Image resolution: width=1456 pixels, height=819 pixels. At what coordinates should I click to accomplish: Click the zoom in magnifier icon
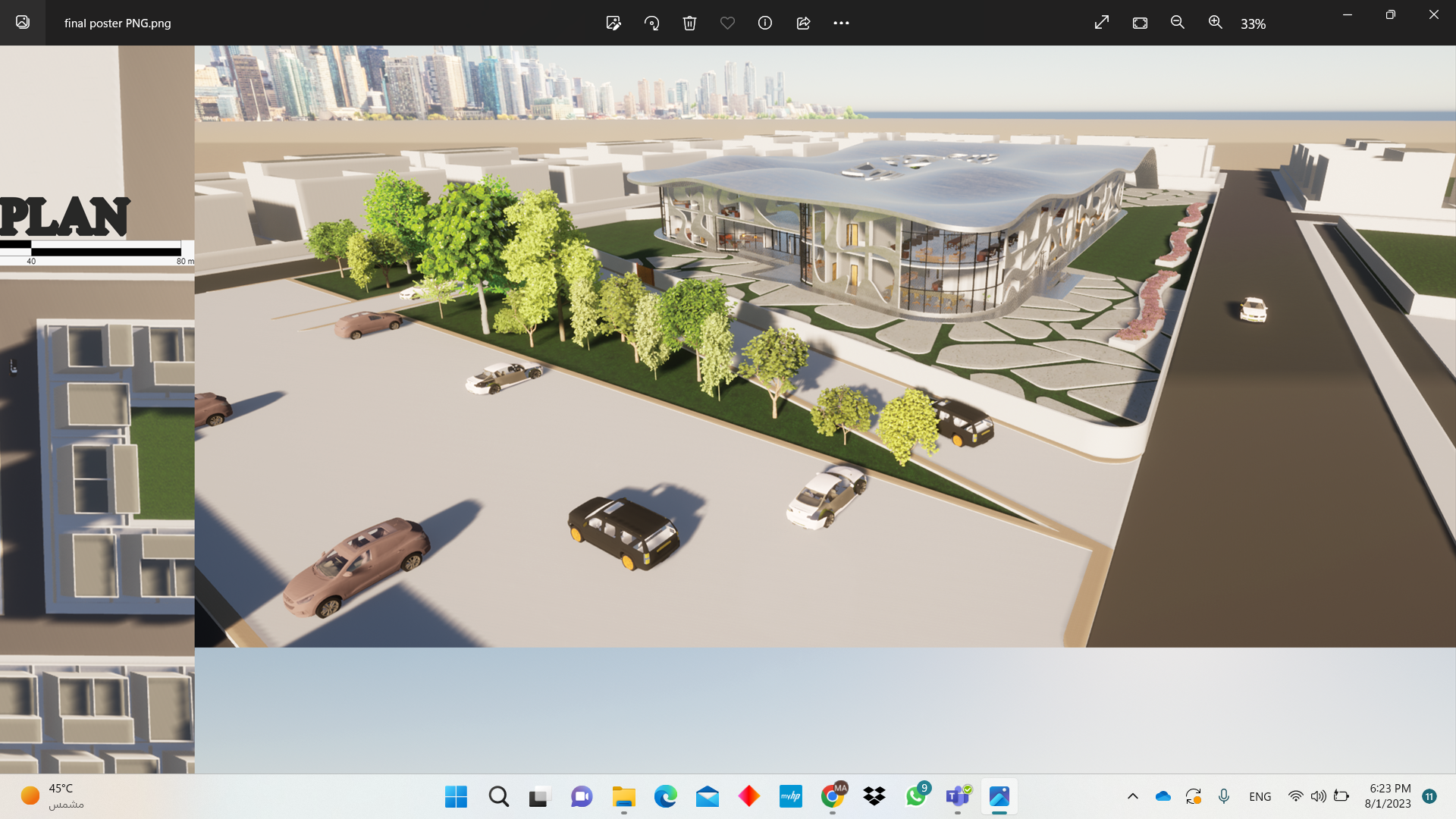1216,23
